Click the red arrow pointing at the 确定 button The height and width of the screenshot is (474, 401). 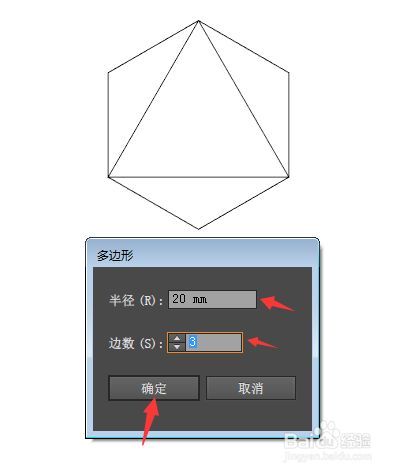point(150,422)
